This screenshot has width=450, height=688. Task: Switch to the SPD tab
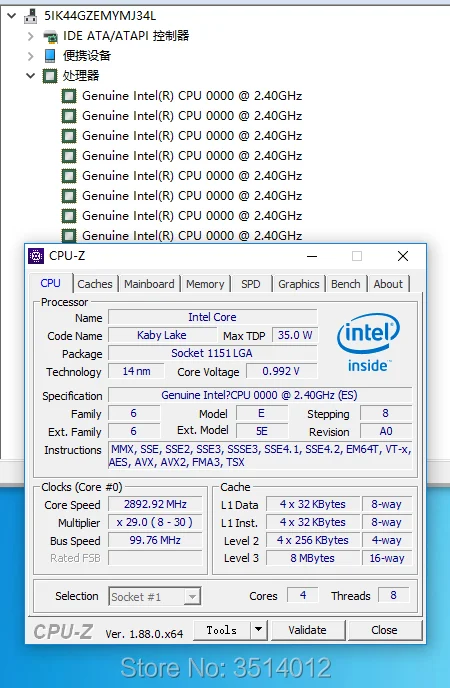coord(251,284)
